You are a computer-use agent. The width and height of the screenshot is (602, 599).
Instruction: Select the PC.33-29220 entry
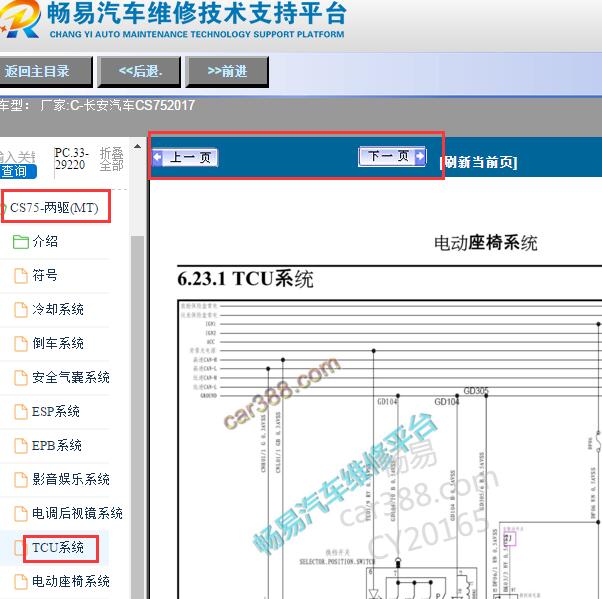71,159
